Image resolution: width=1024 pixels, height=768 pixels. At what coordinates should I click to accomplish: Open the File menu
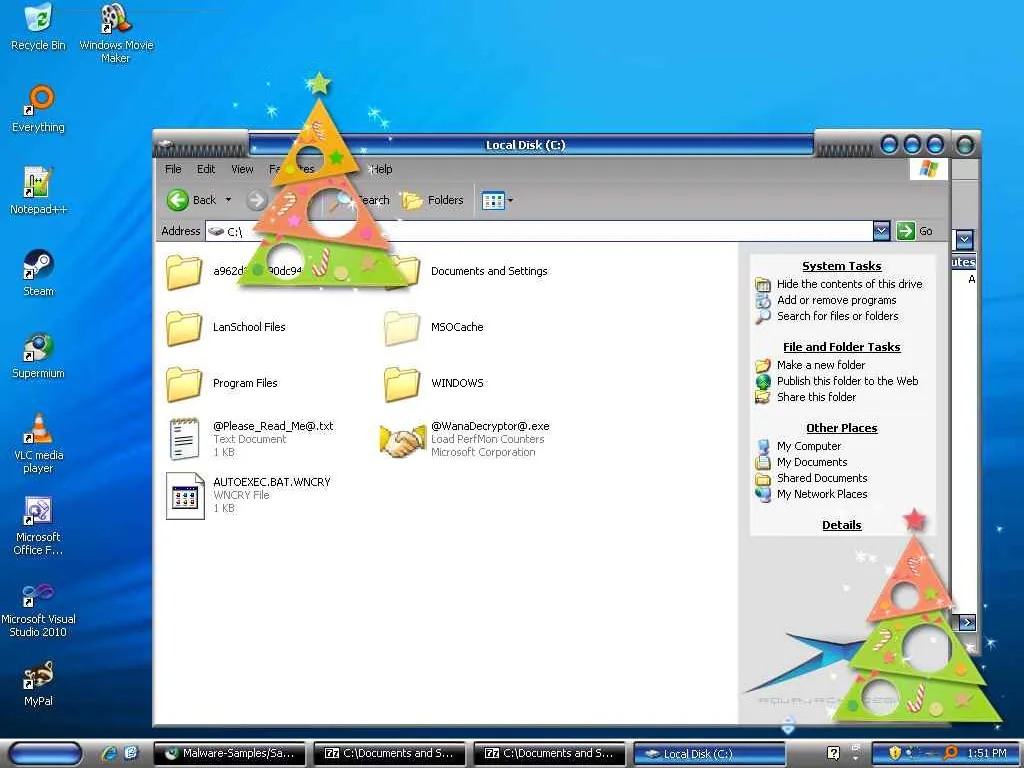click(x=173, y=169)
